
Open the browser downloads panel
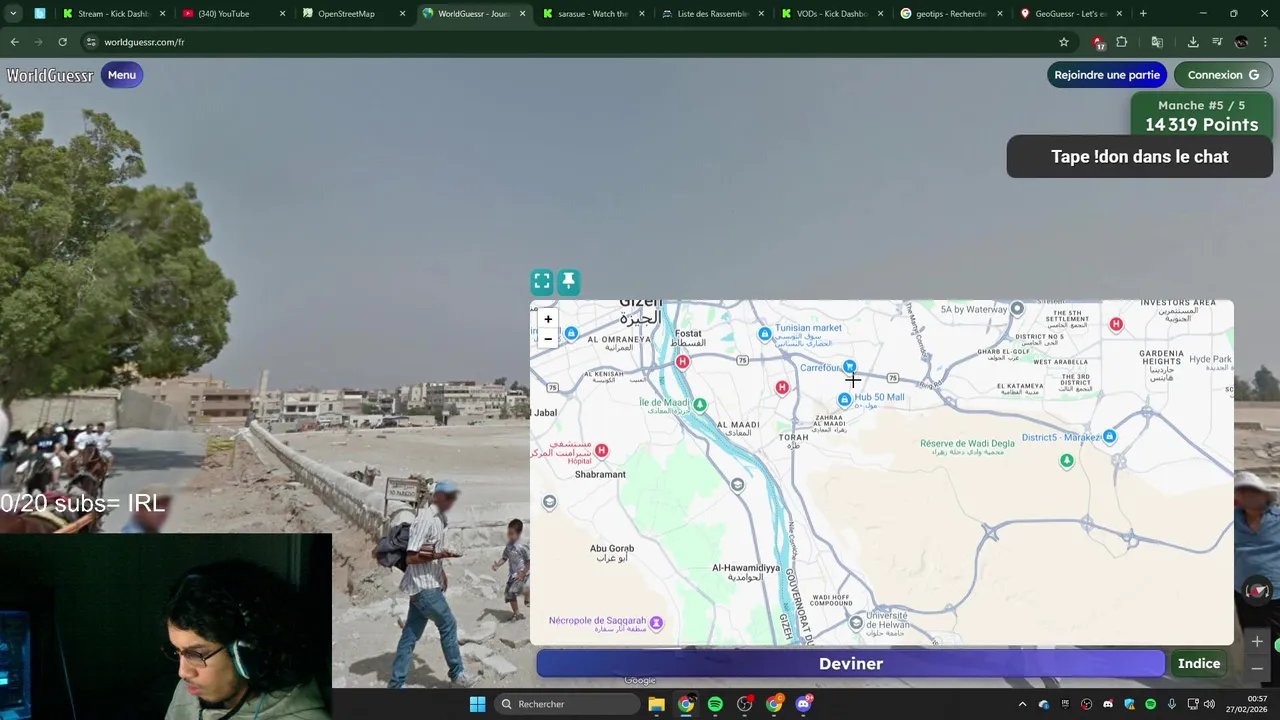click(1193, 42)
